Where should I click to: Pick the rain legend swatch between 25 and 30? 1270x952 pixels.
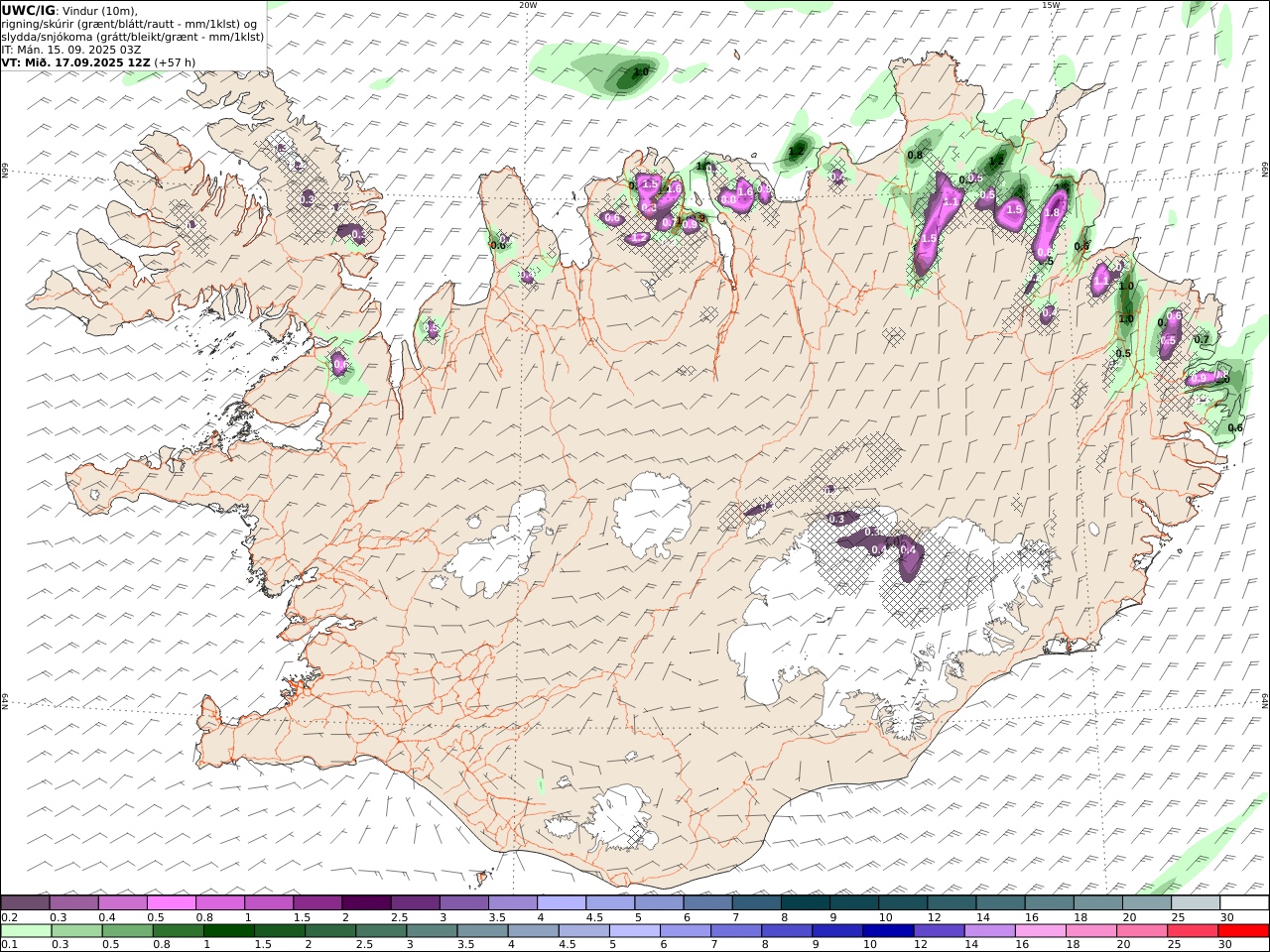(1192, 930)
